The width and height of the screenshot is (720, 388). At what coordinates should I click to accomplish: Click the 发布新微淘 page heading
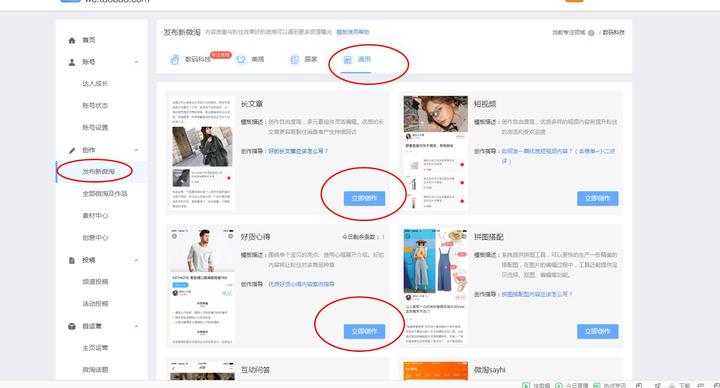coord(182,32)
